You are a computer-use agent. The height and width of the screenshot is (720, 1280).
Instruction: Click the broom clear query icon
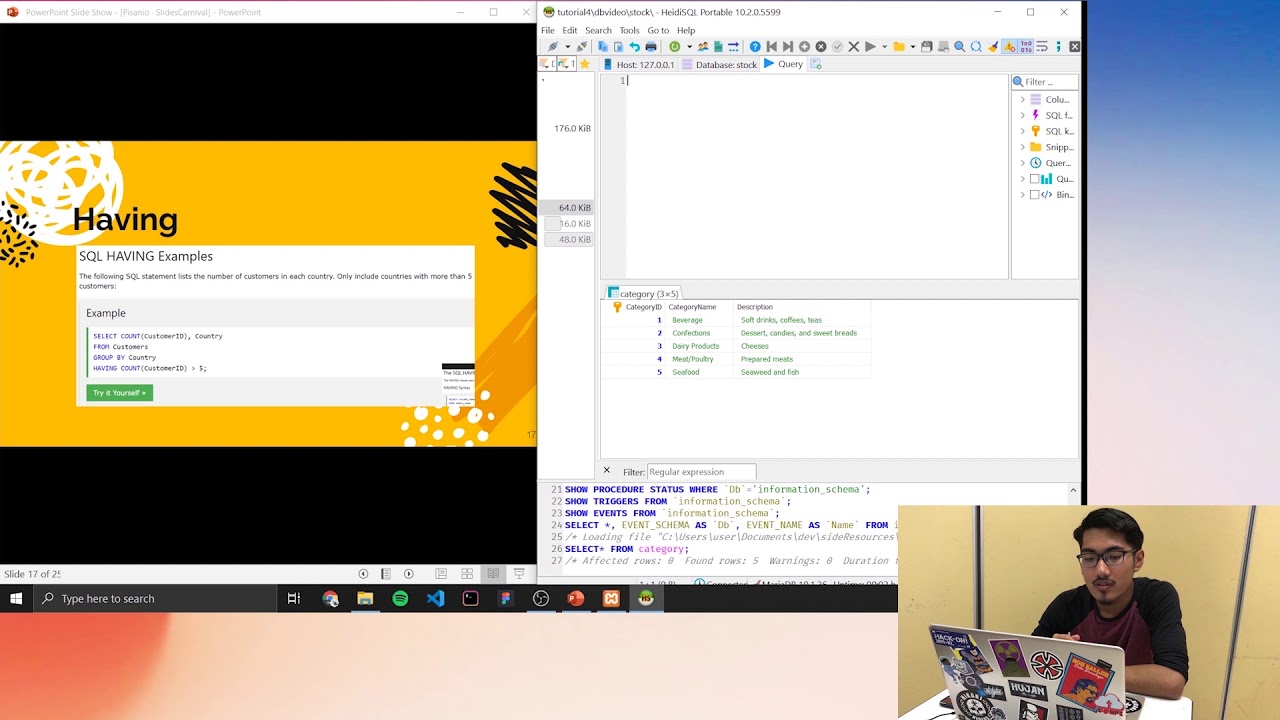[x=992, y=47]
